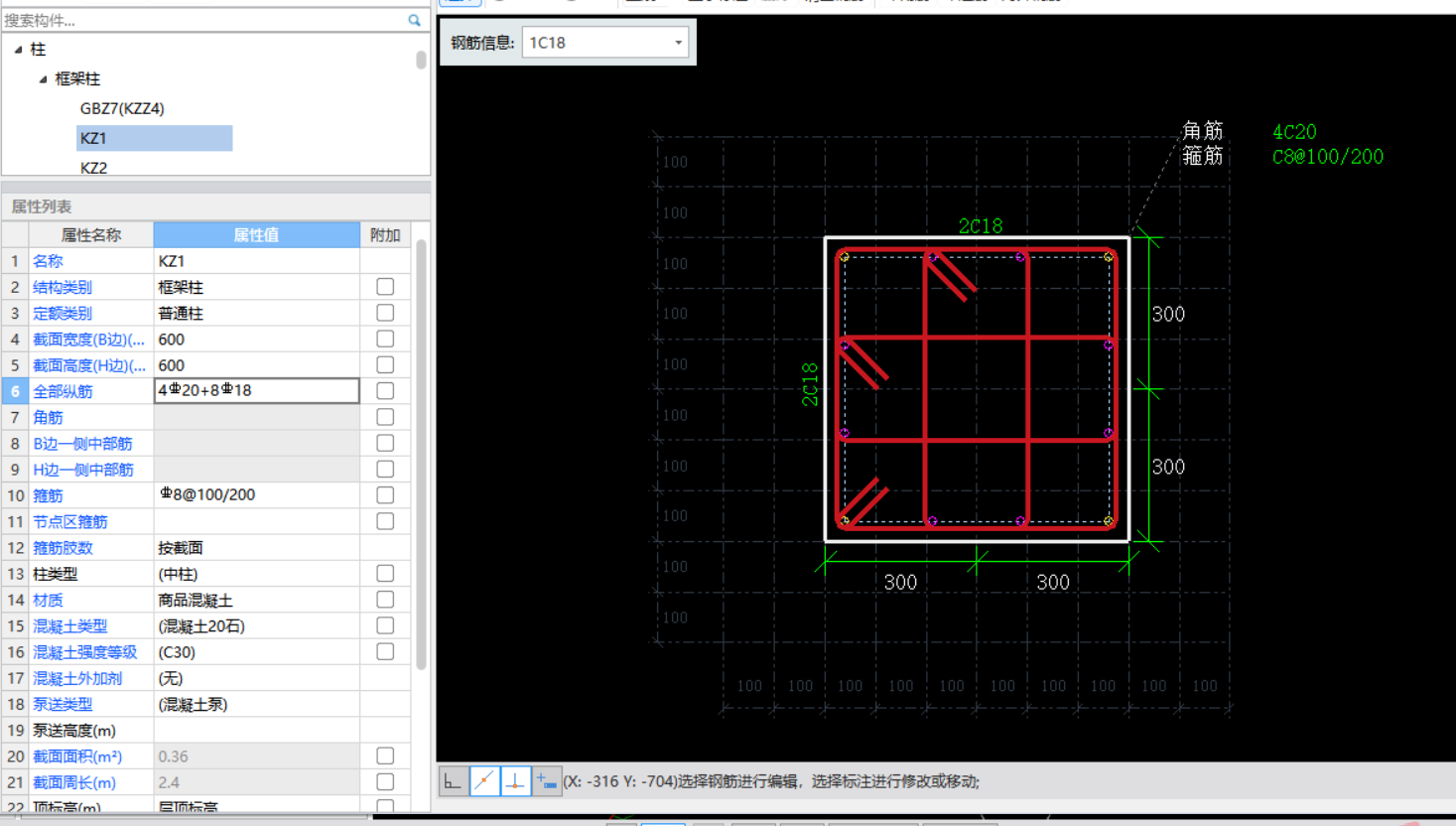Viewport: 1456px width, 826px height.
Task: Select the vertical left-side 2C18 rebar label
Action: pyautogui.click(x=810, y=384)
